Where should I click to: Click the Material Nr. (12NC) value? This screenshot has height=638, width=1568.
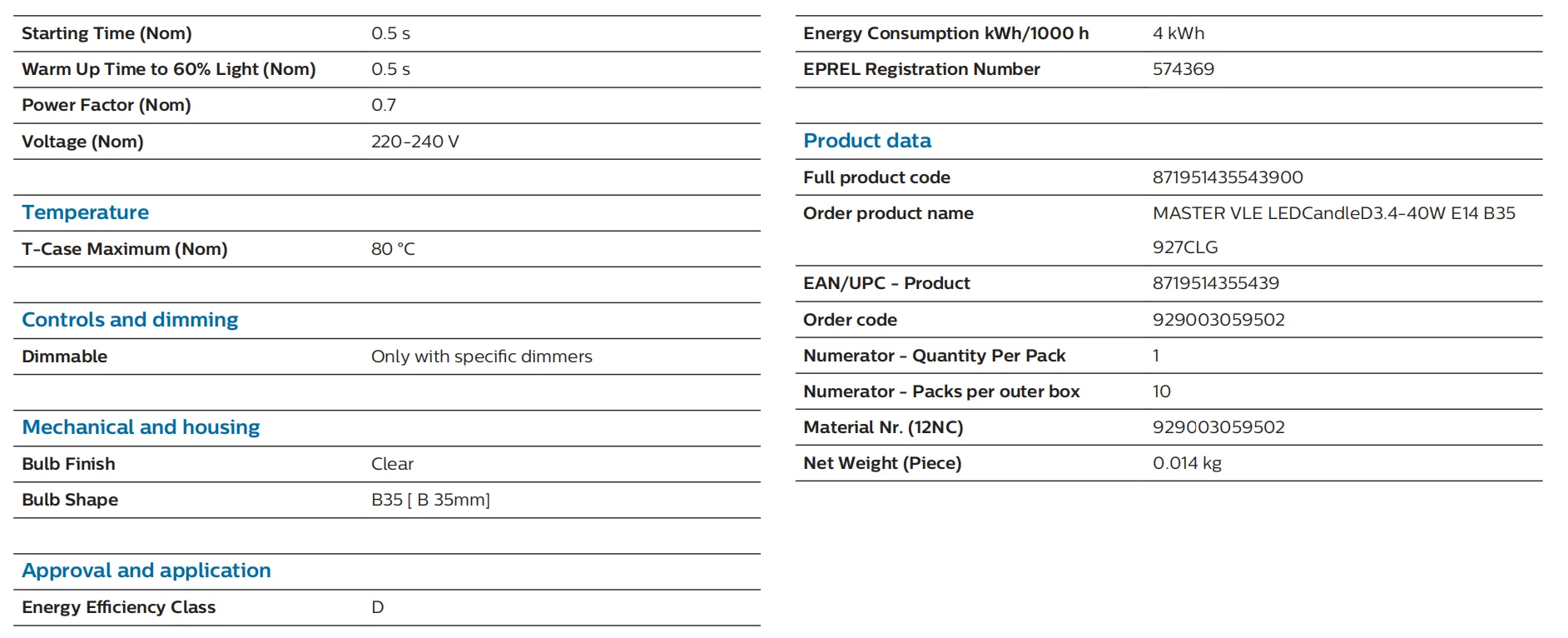(x=1218, y=427)
